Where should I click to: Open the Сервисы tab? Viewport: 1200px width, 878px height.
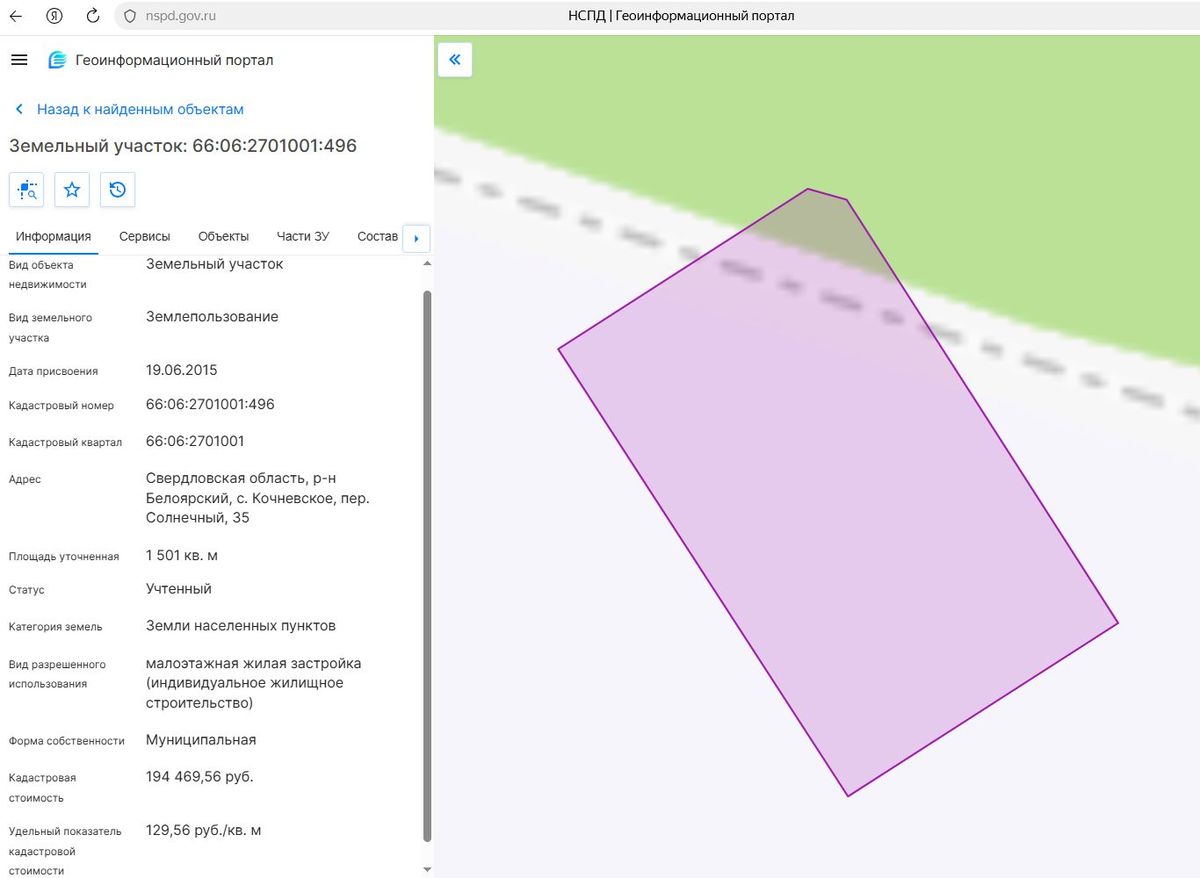pyautogui.click(x=145, y=236)
